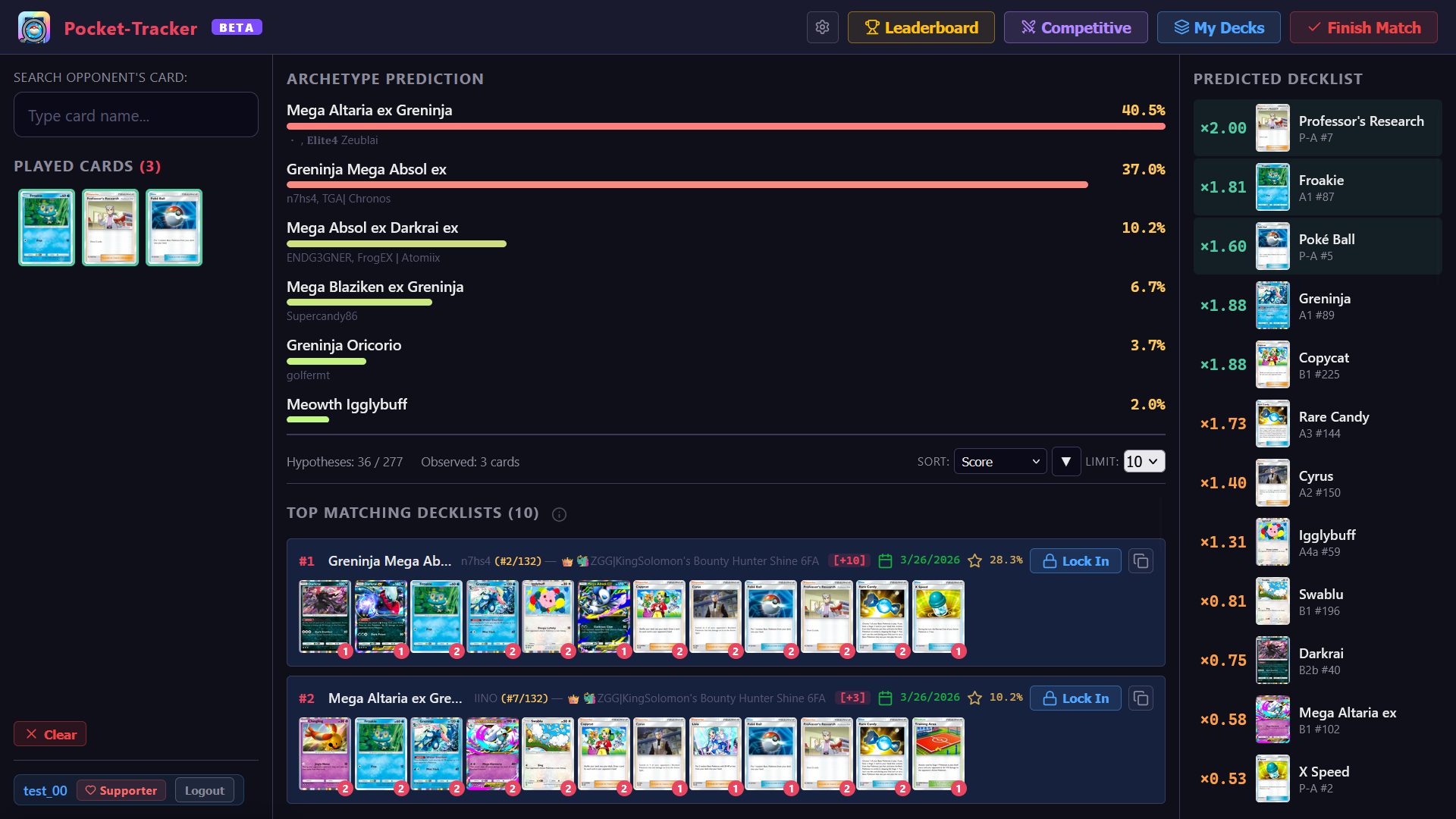
Task: Open Copycat card in predicted decklist
Action: tap(1318, 365)
